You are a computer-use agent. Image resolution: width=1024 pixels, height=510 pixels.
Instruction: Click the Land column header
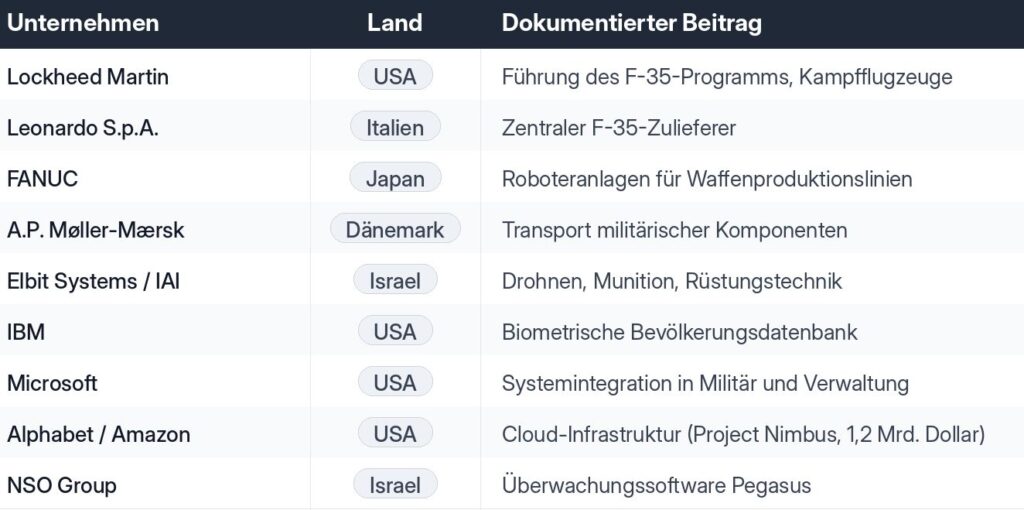tap(394, 24)
